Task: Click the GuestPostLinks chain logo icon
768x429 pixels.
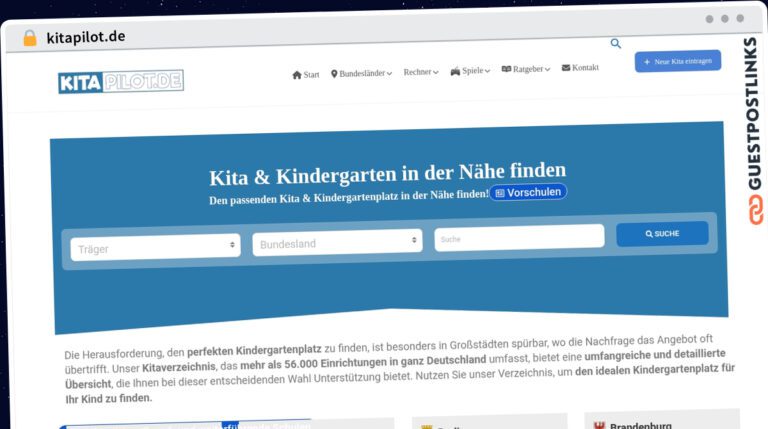Action: pos(756,210)
